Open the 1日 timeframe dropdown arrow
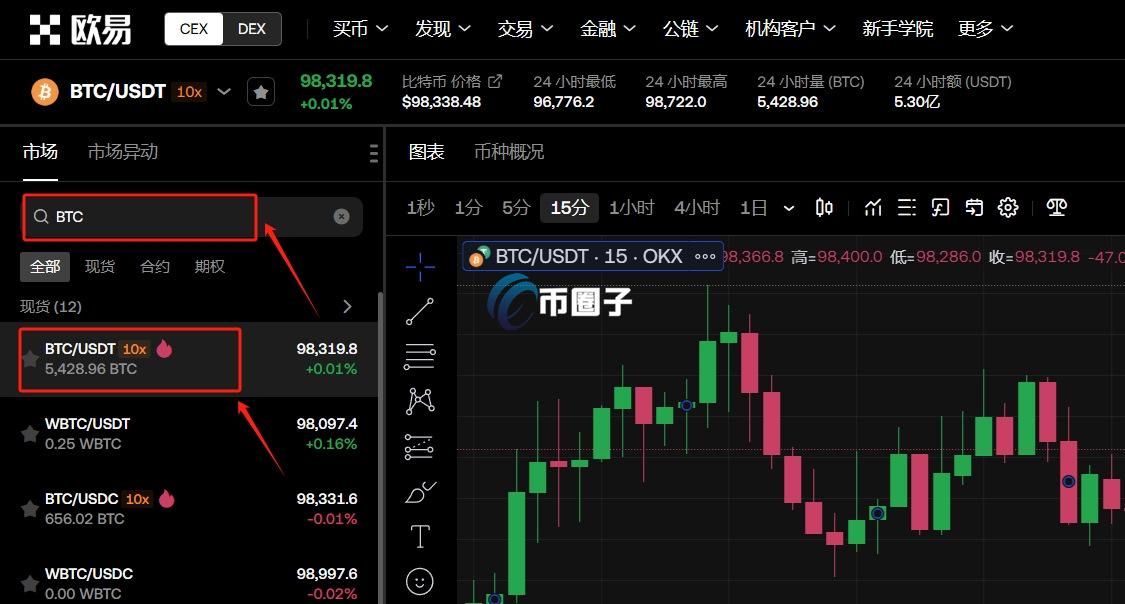 (789, 207)
